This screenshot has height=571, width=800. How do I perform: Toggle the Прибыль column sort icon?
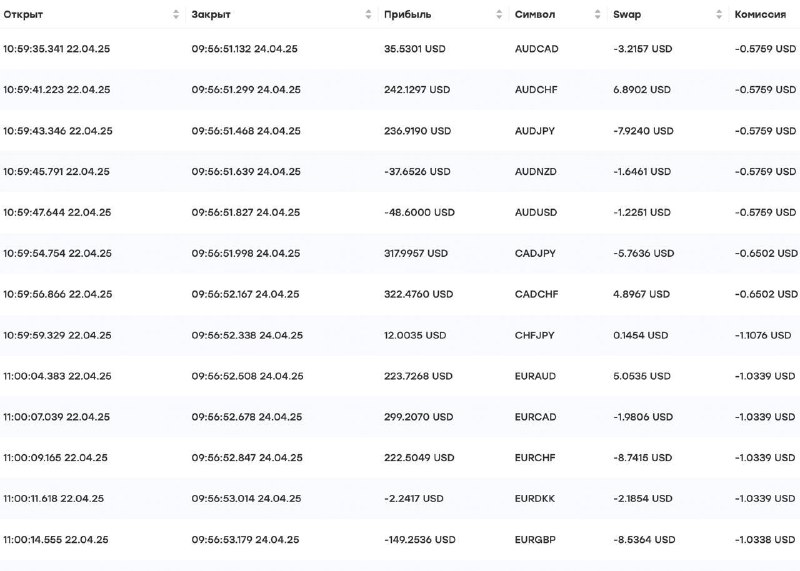pos(499,14)
